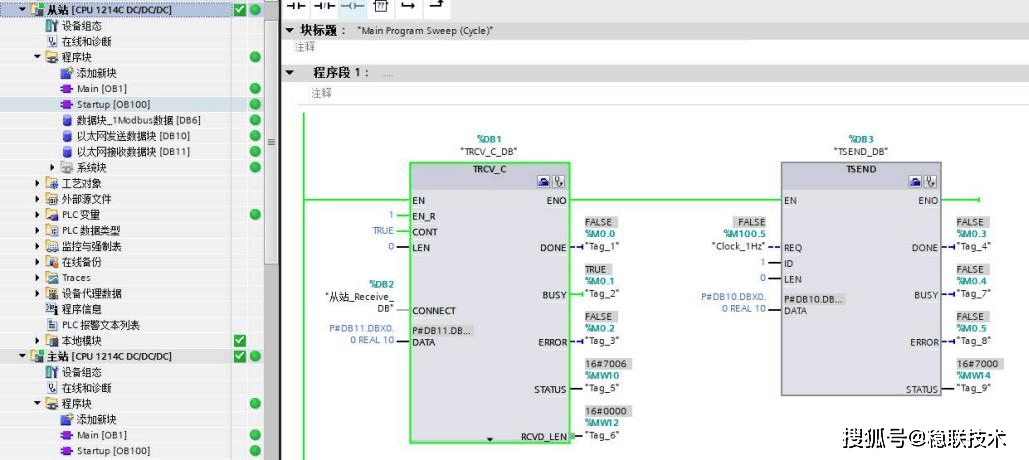1029x460 pixels.
Task: Select the "Tag_2" BUSY output operand
Action: [x=602, y=294]
